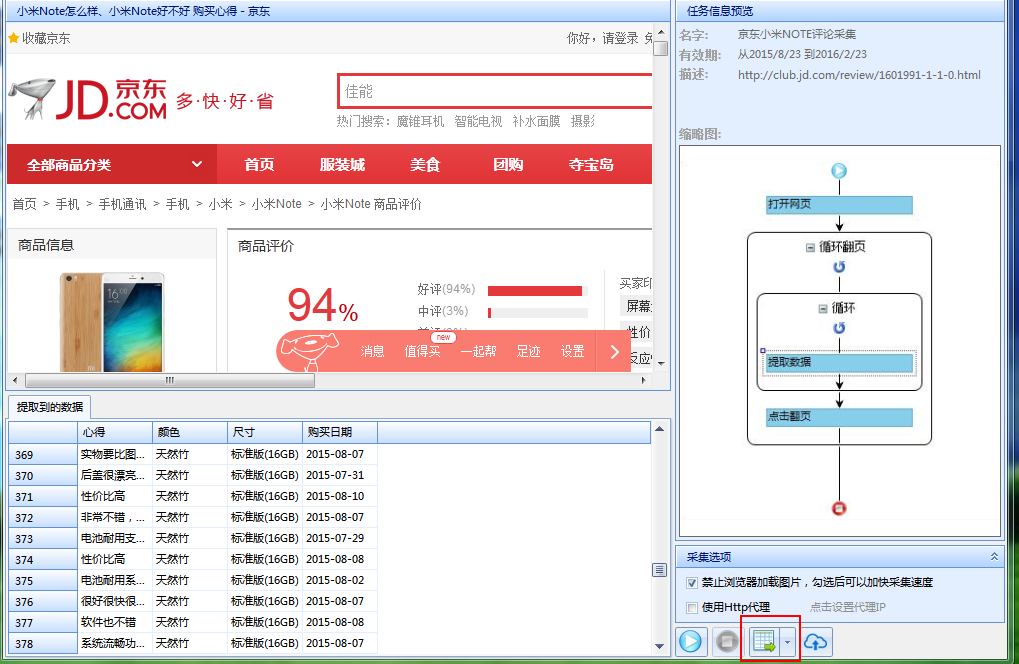Enable the 使用Http代理 checkbox
The image size is (1019, 664).
(x=691, y=607)
